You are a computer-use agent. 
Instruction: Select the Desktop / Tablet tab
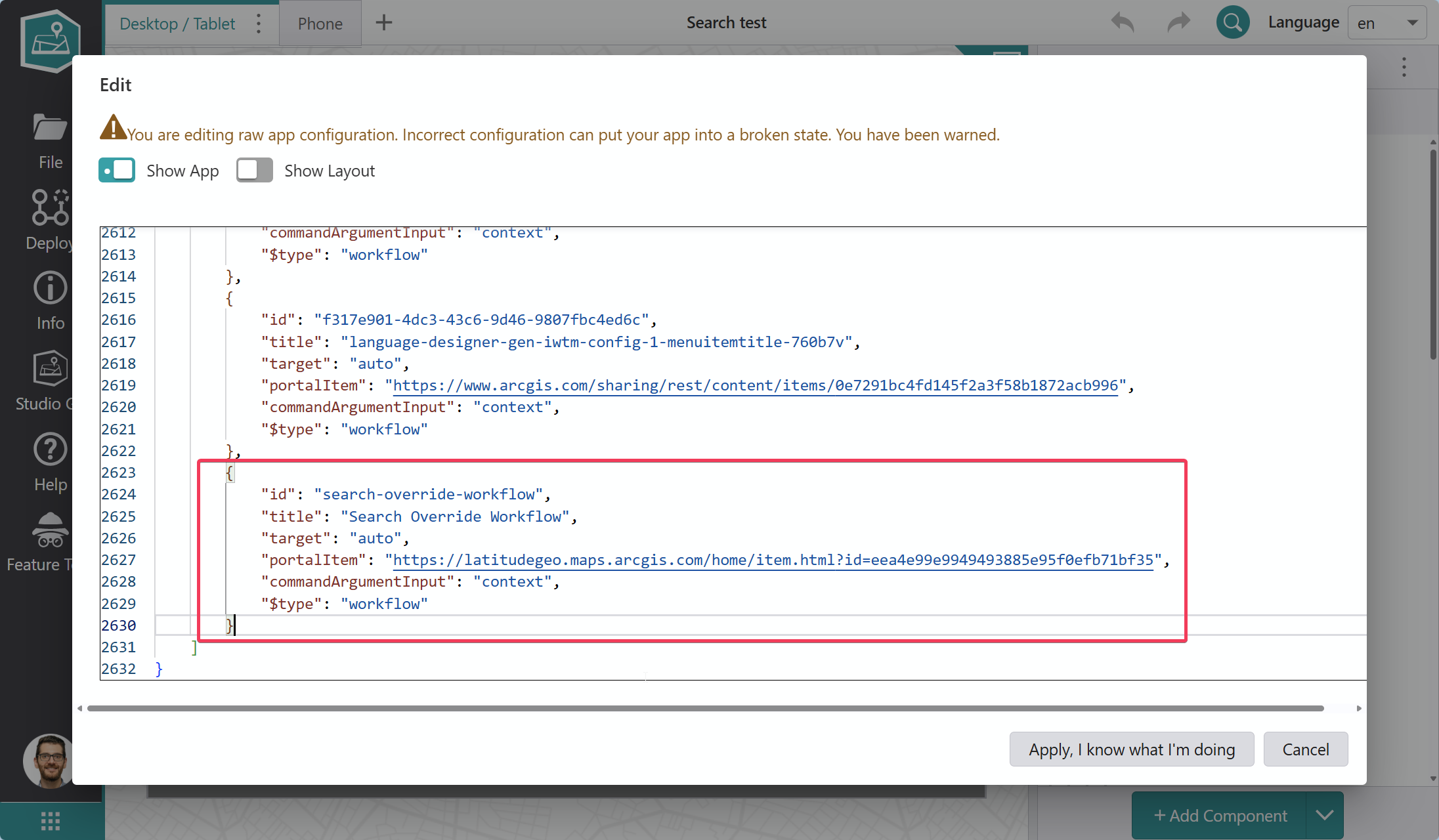point(177,24)
